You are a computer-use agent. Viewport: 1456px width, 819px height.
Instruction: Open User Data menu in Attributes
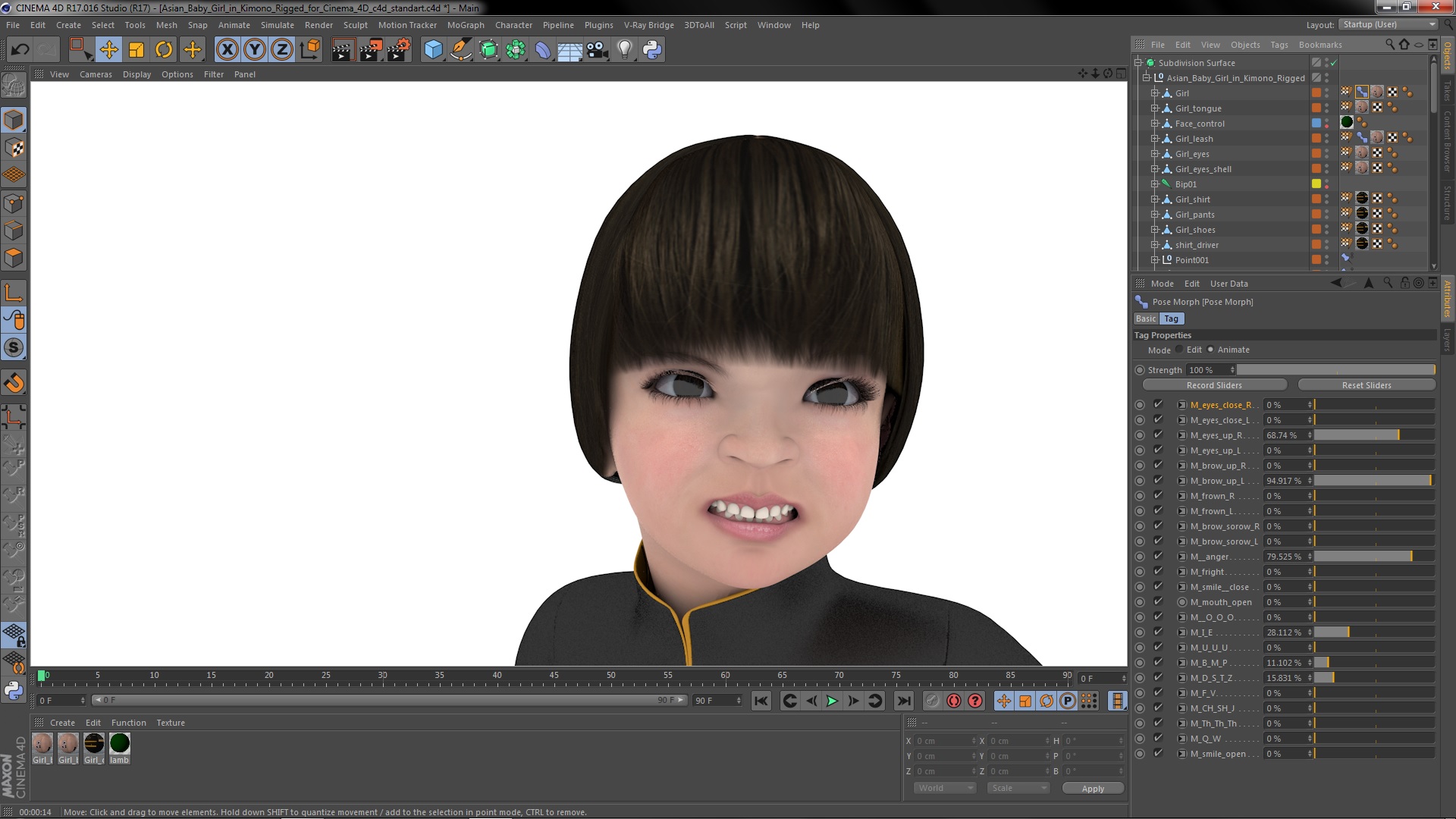tap(1228, 284)
